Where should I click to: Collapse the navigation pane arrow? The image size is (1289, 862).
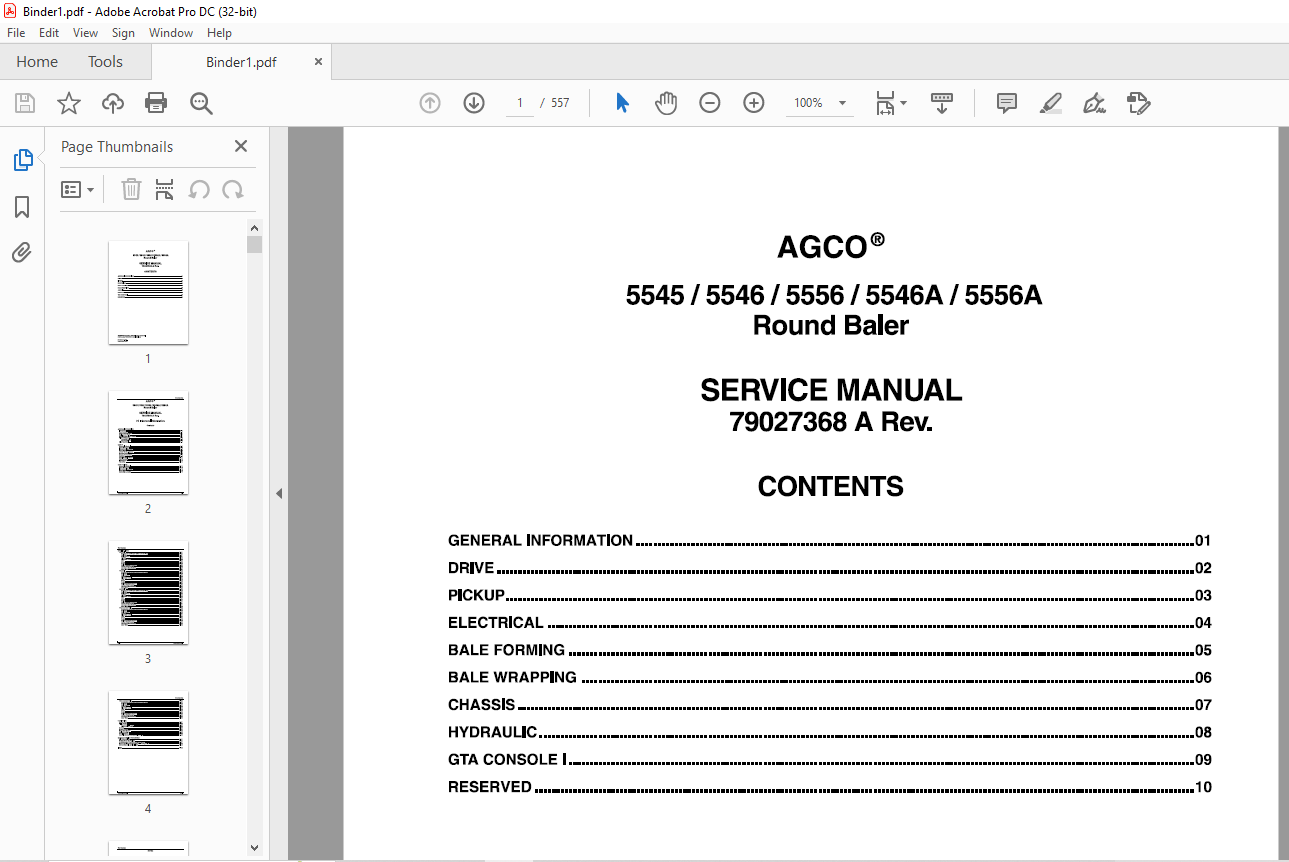point(279,493)
